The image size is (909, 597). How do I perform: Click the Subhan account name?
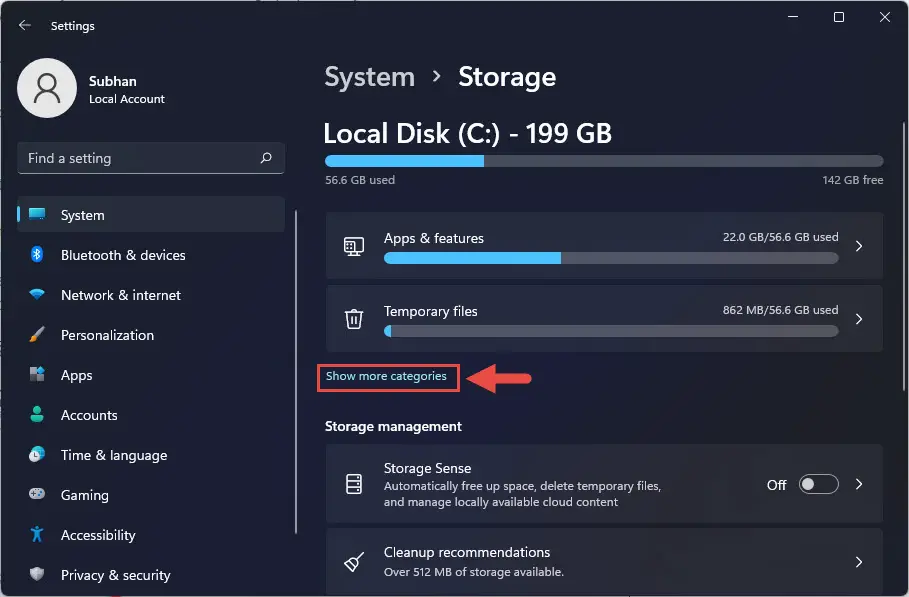point(112,81)
